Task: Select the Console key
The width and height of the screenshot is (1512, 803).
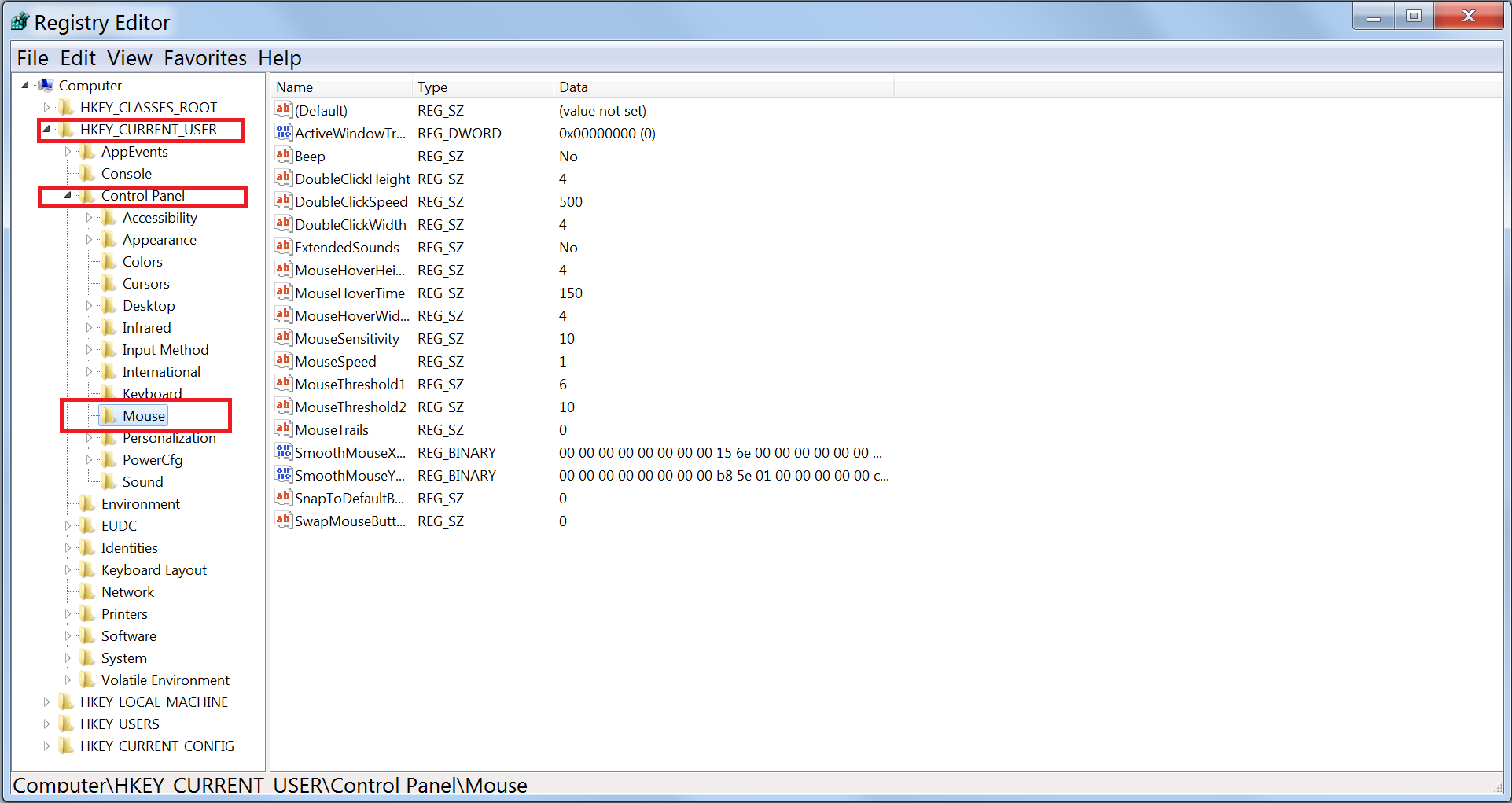Action: click(127, 174)
